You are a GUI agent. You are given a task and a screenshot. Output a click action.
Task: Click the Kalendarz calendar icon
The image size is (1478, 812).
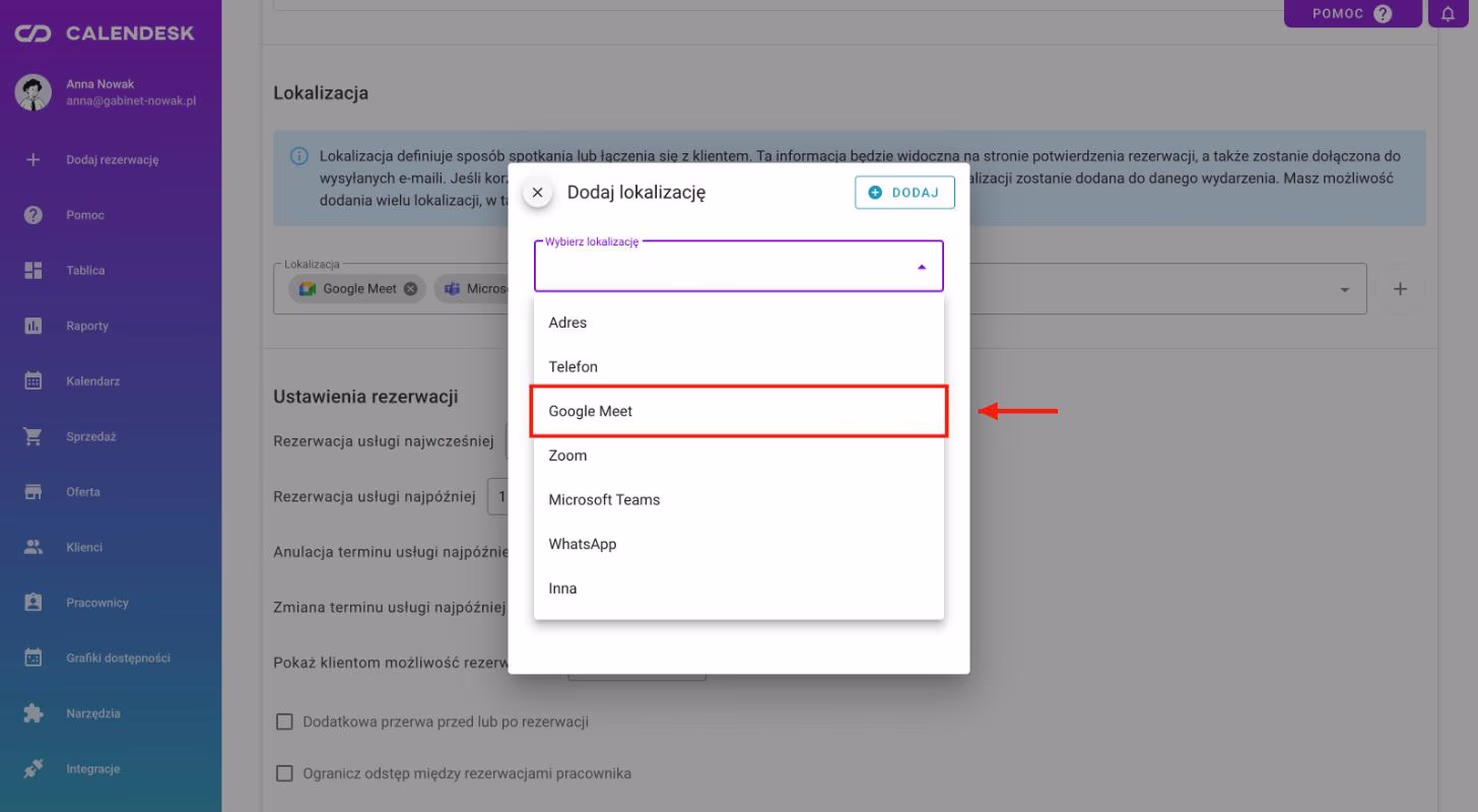tap(33, 381)
